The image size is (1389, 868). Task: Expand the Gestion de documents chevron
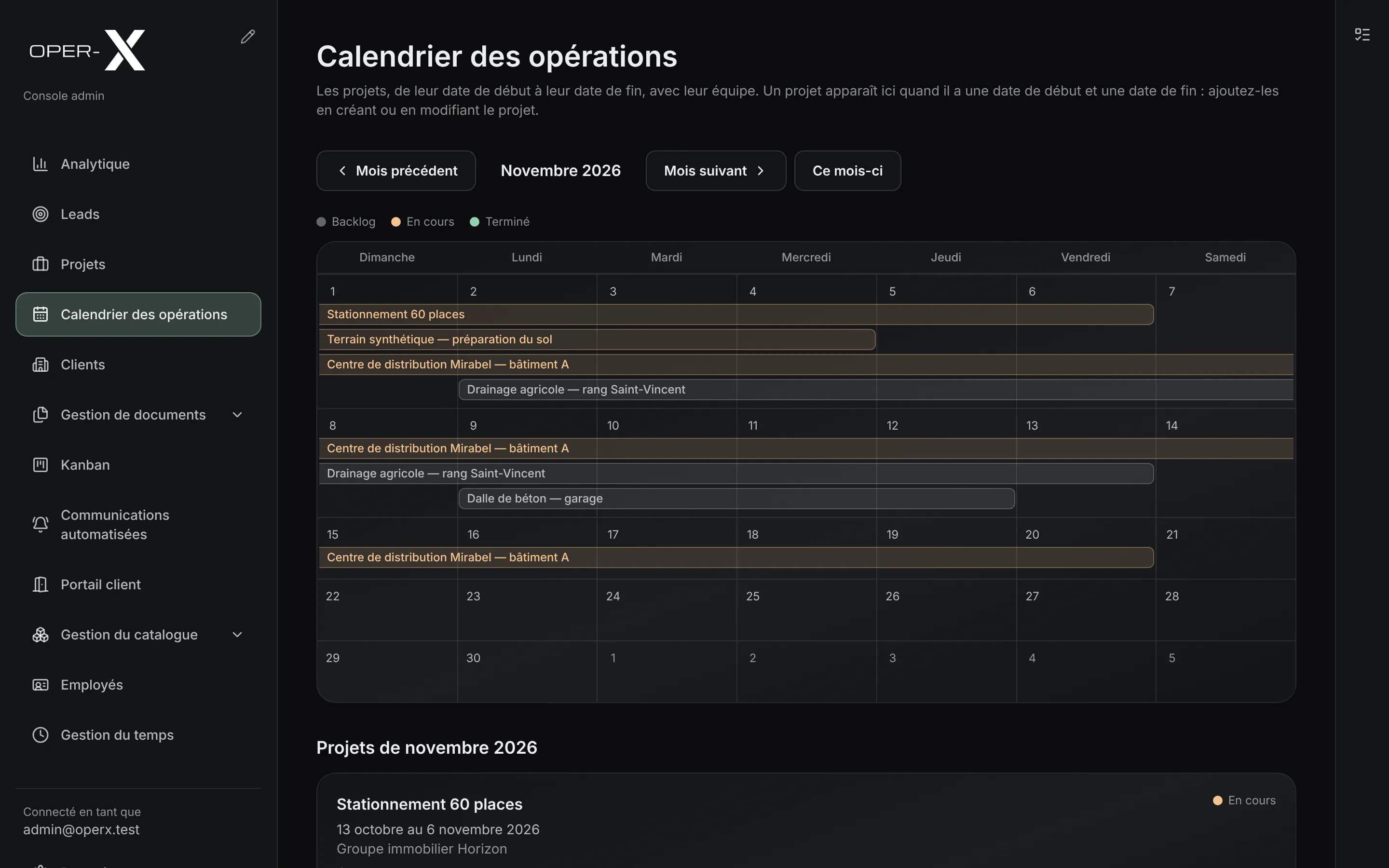[x=237, y=415]
